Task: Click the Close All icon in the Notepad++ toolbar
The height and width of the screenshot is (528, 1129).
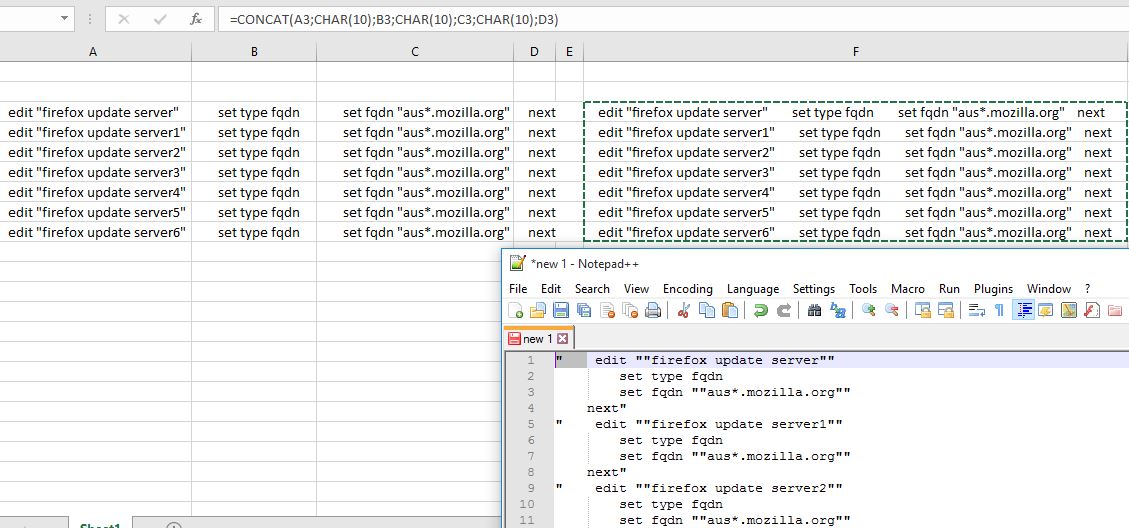Action: click(630, 310)
